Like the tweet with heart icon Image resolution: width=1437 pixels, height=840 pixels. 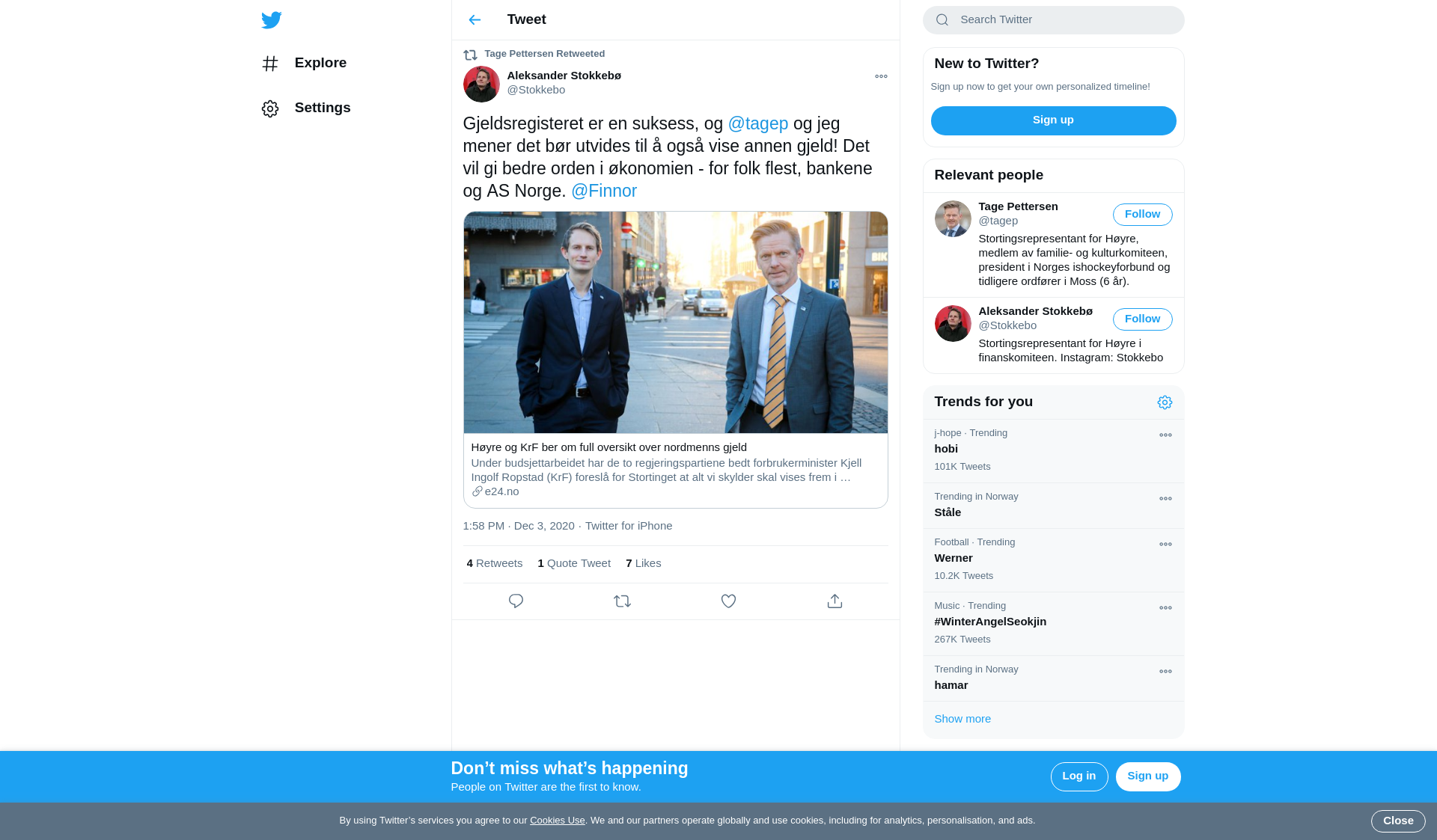pos(728,601)
